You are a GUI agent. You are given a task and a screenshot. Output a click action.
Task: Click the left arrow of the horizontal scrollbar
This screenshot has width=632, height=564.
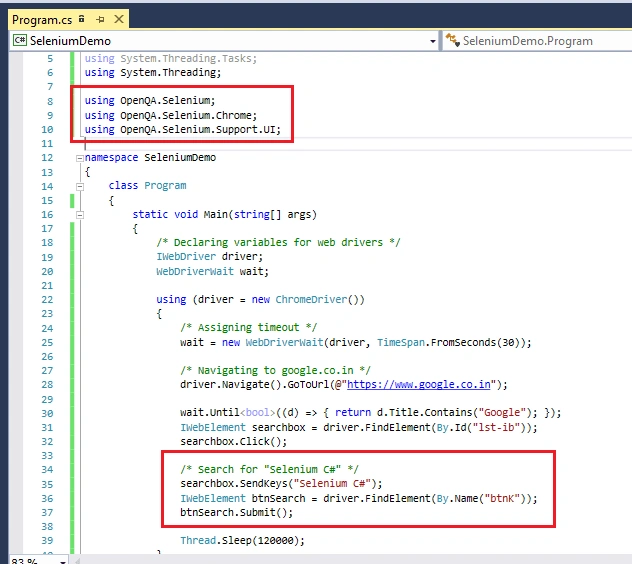pyautogui.click(x=77, y=561)
